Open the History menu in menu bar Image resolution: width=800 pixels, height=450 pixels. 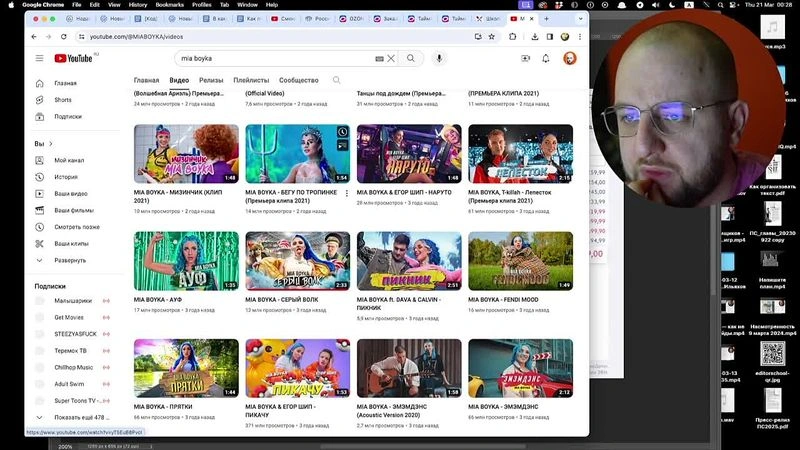pos(138,5)
